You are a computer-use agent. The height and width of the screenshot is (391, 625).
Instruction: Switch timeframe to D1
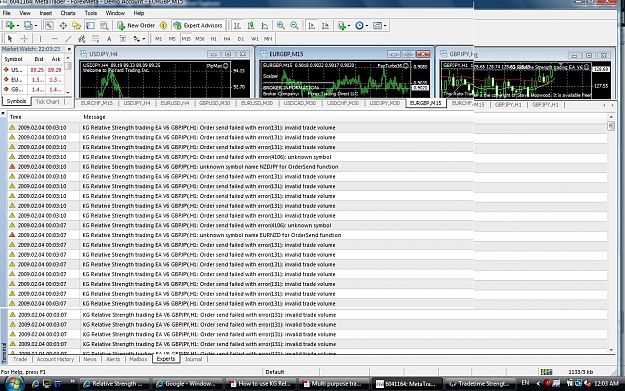pyautogui.click(x=241, y=39)
